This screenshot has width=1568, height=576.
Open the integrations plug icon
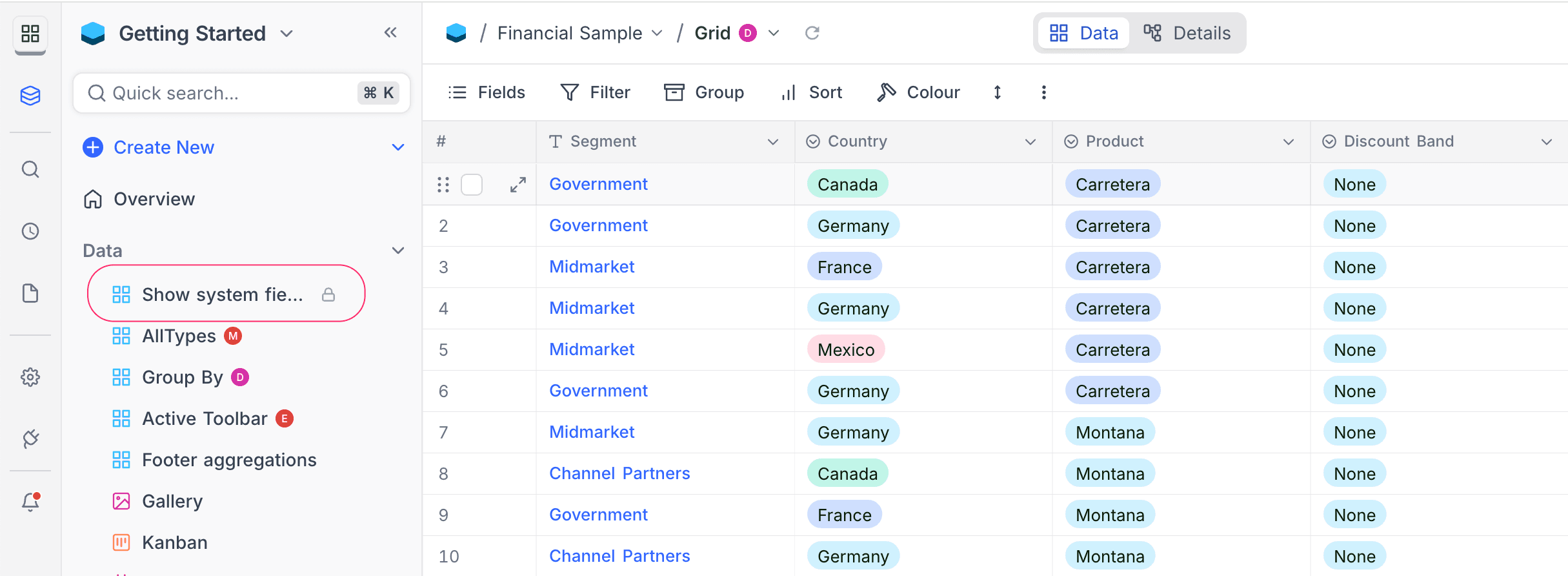[30, 439]
